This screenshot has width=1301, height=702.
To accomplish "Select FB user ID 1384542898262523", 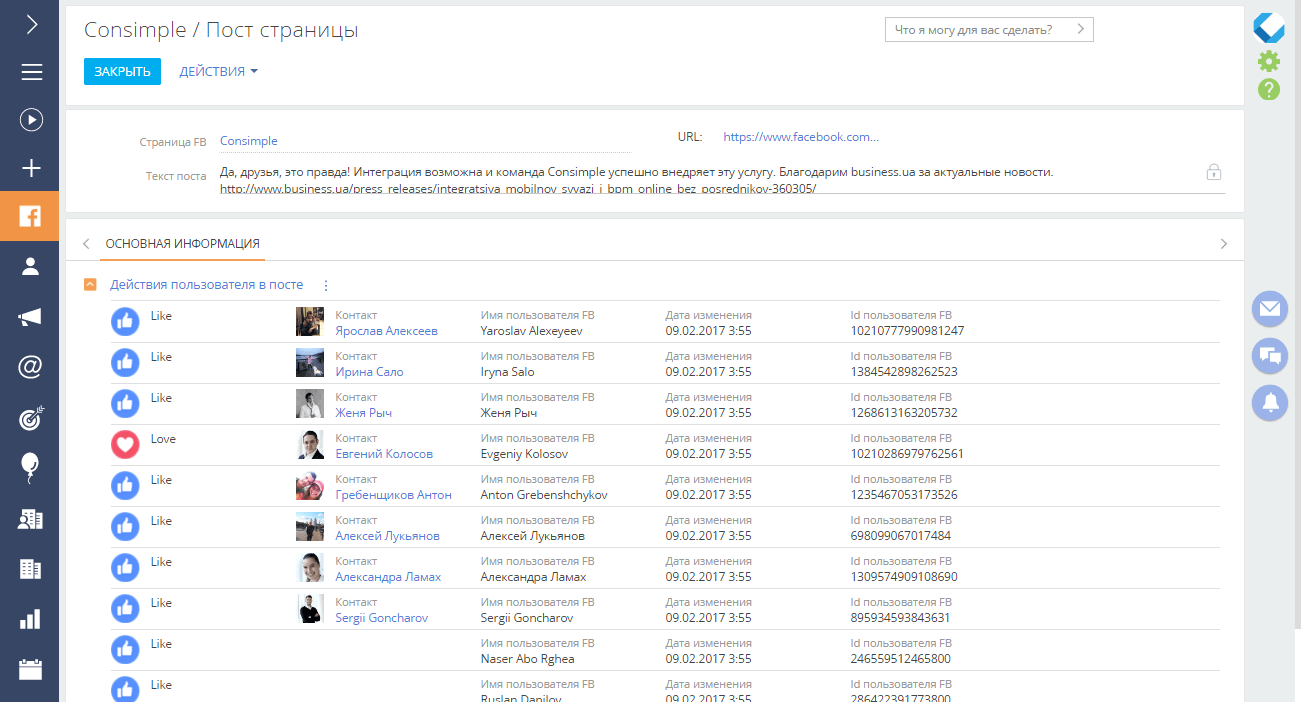I will [904, 372].
